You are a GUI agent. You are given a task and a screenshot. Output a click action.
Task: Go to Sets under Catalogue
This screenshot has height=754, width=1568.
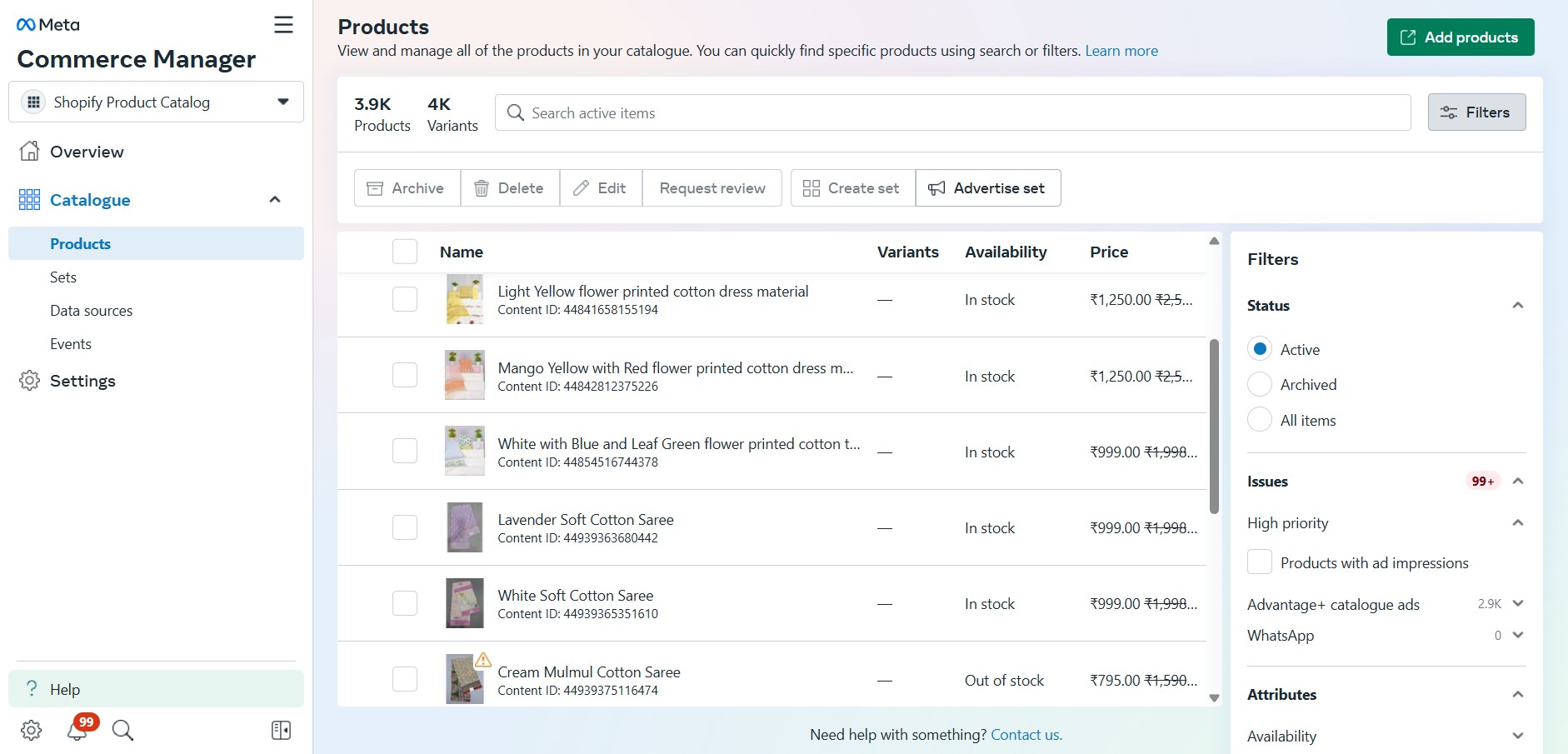pos(63,277)
